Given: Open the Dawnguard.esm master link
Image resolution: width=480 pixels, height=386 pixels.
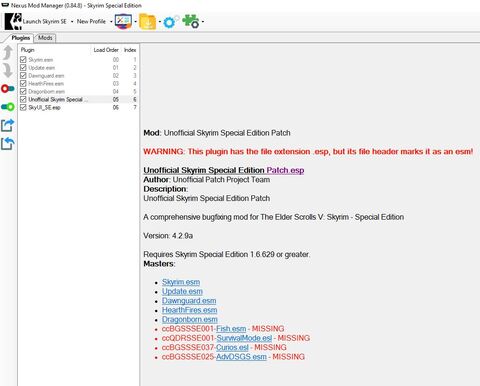Looking at the screenshot, I should pyautogui.click(x=189, y=301).
